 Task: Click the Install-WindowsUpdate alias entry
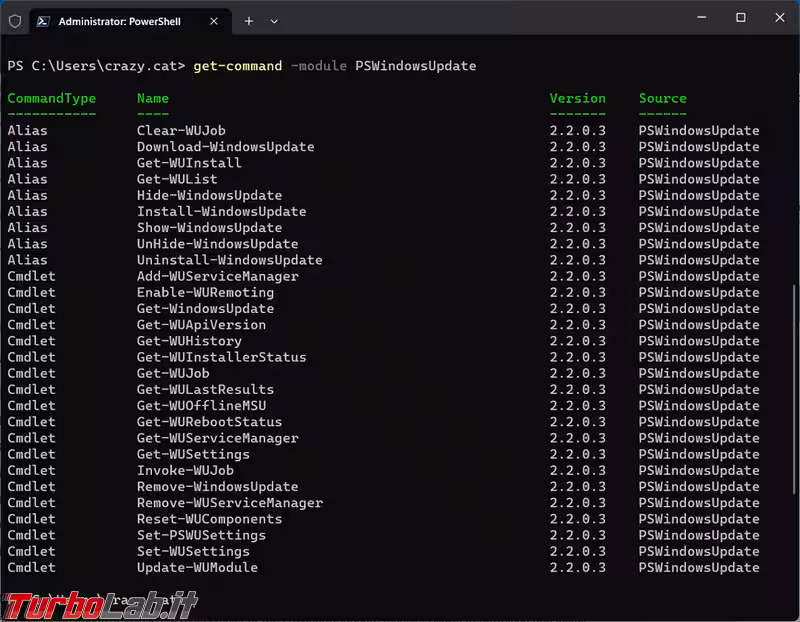coord(221,211)
